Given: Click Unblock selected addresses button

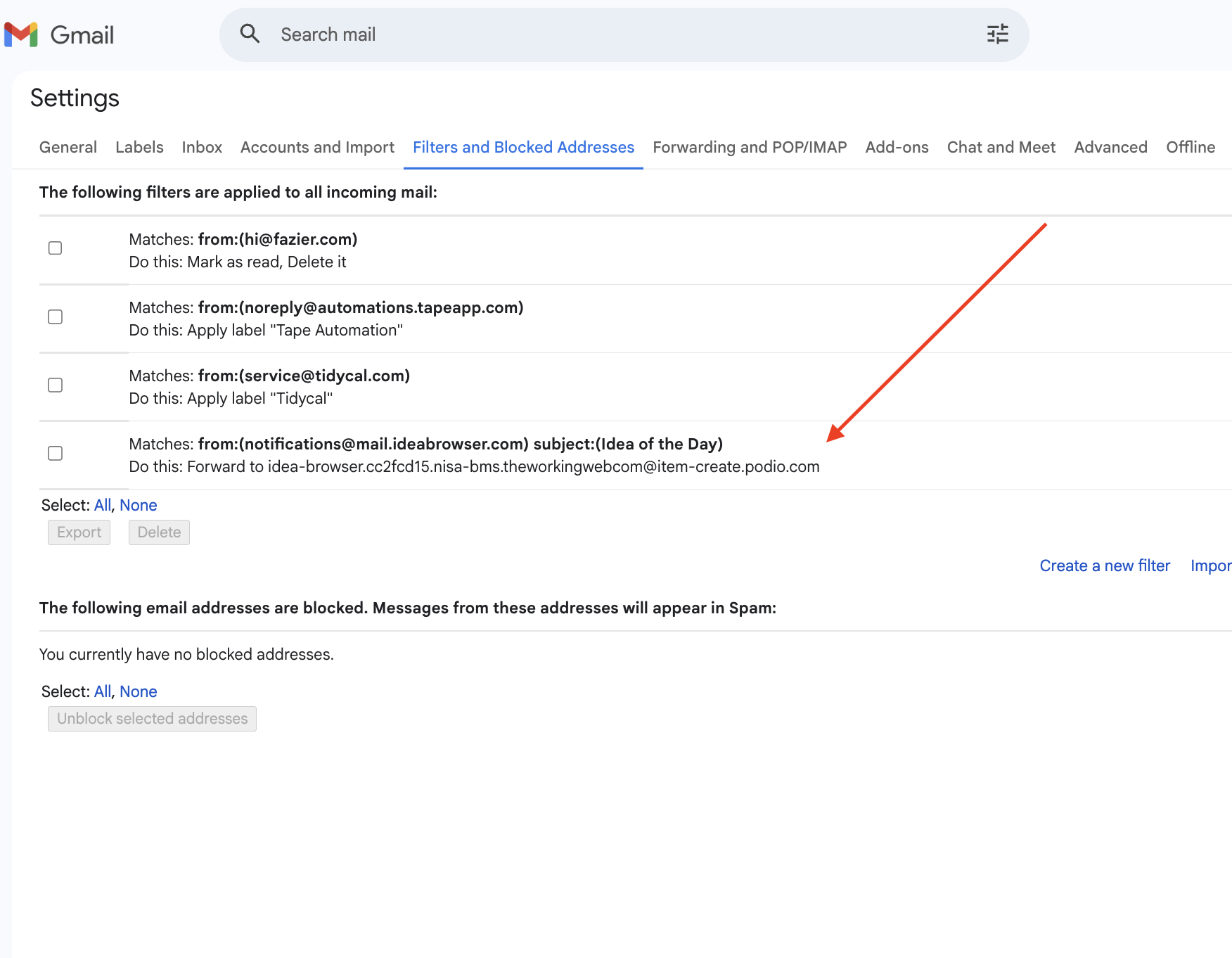Looking at the screenshot, I should [x=152, y=719].
